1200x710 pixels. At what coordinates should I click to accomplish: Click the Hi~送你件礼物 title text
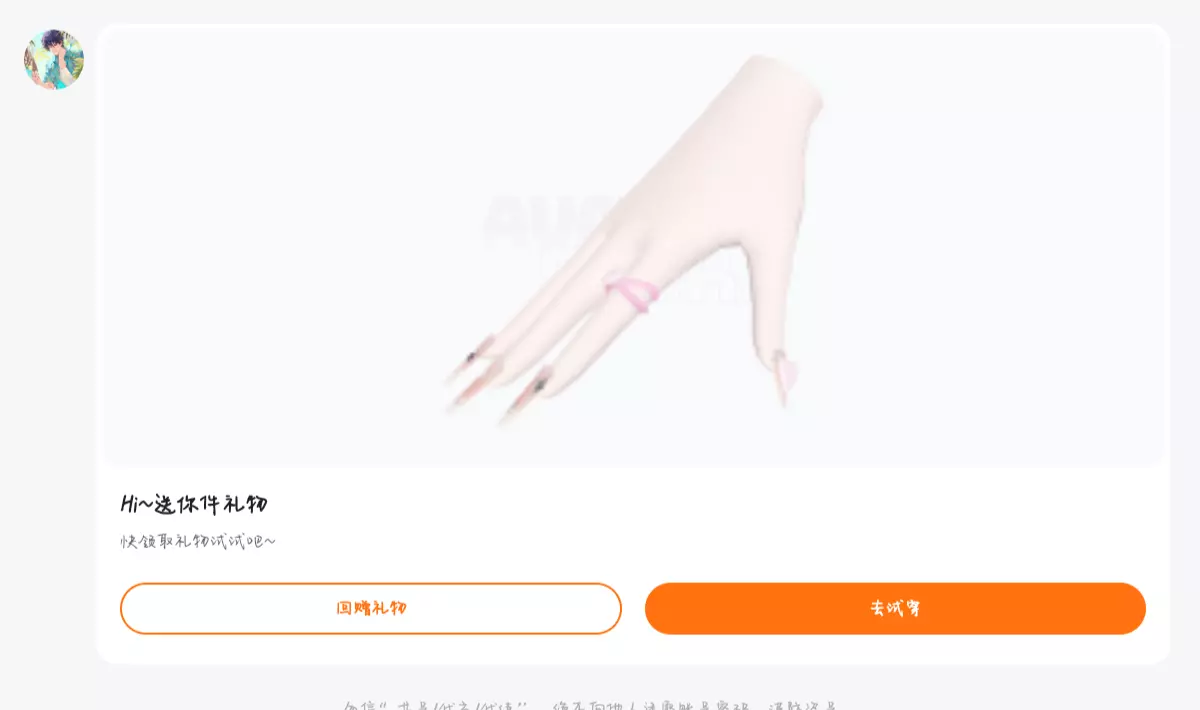coord(194,504)
